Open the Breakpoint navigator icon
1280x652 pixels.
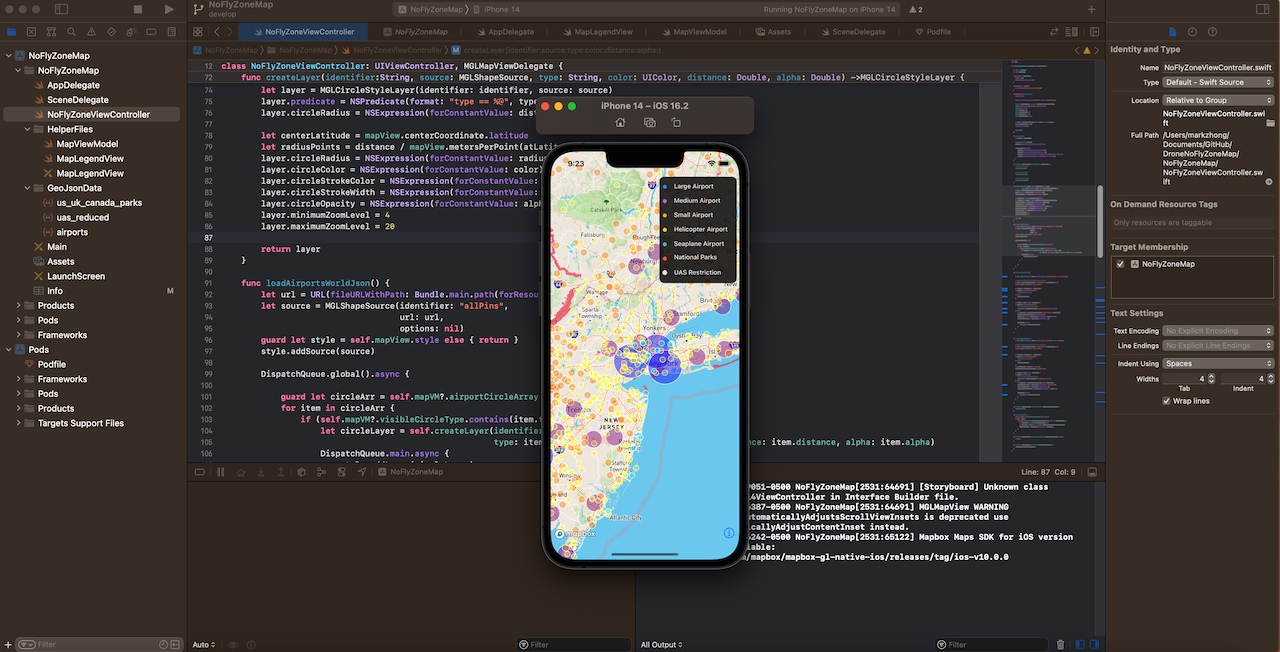coord(151,31)
